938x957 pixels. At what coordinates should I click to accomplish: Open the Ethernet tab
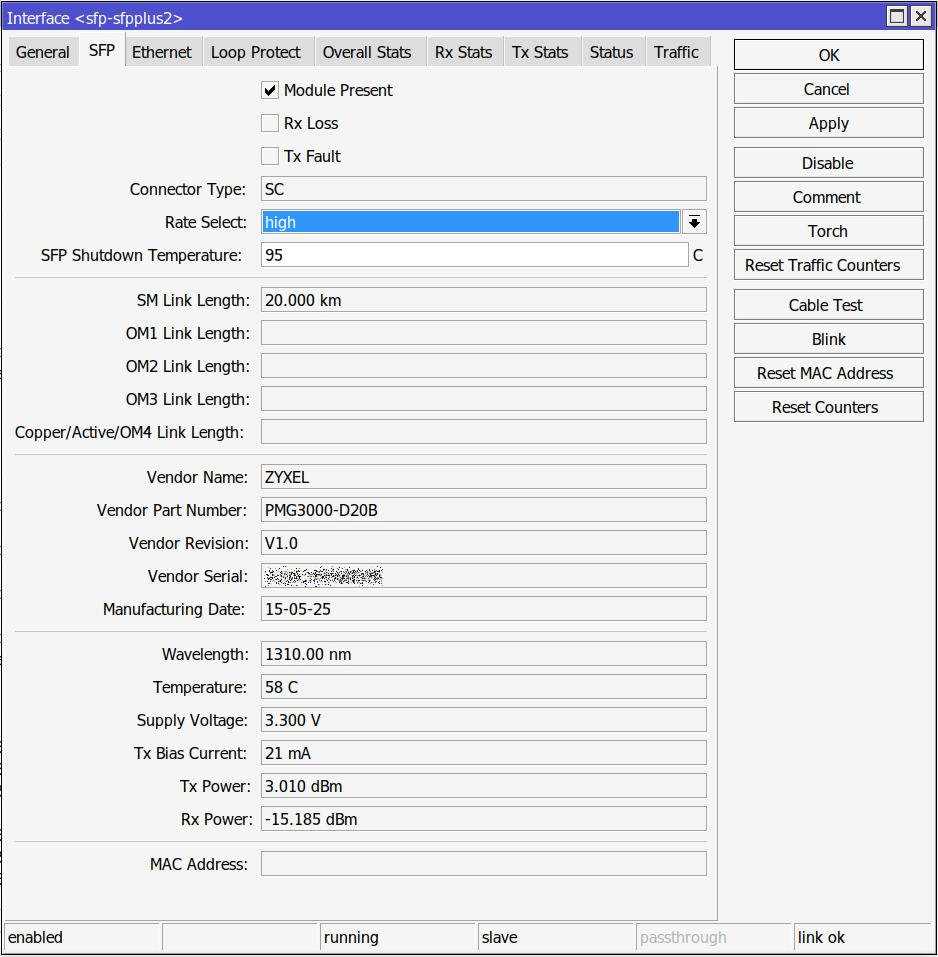point(162,52)
